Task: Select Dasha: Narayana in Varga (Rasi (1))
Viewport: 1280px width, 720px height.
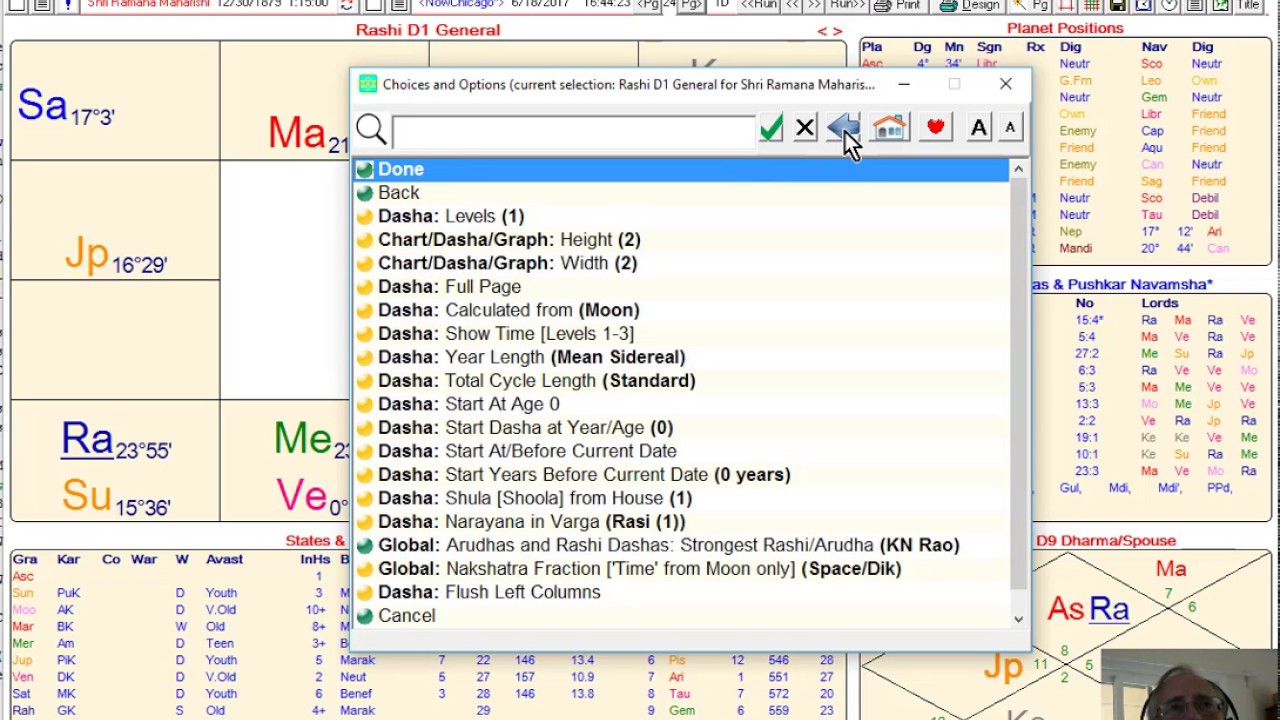Action: point(682,522)
